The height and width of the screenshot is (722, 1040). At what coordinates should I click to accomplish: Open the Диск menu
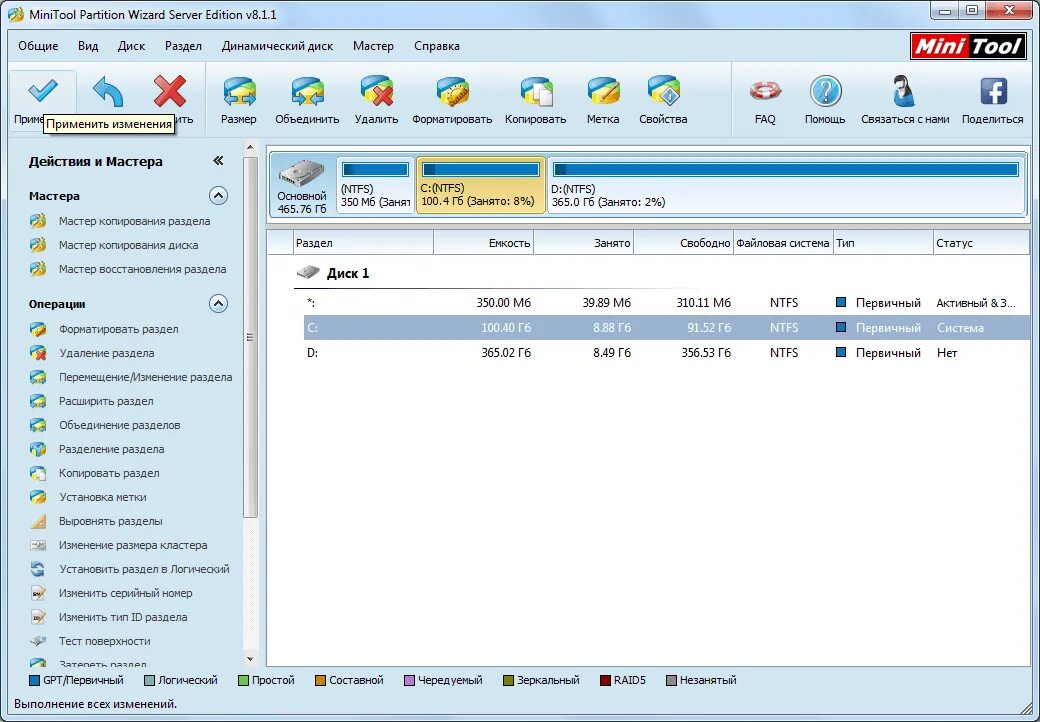coord(131,46)
